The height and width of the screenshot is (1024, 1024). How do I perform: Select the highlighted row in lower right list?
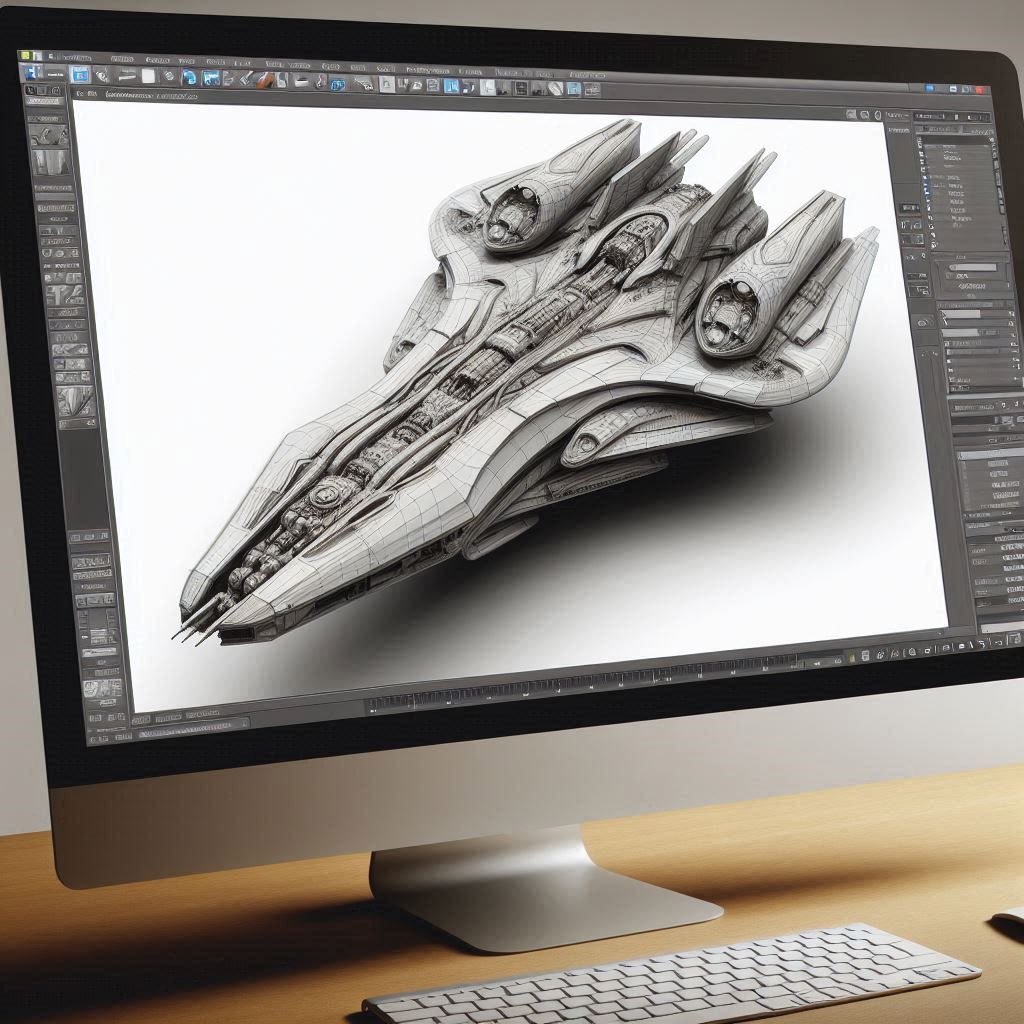coord(992,455)
